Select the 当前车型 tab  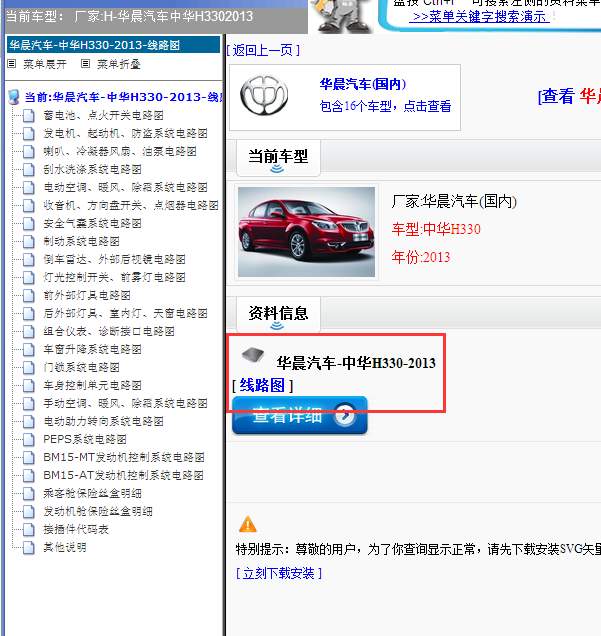tap(278, 158)
